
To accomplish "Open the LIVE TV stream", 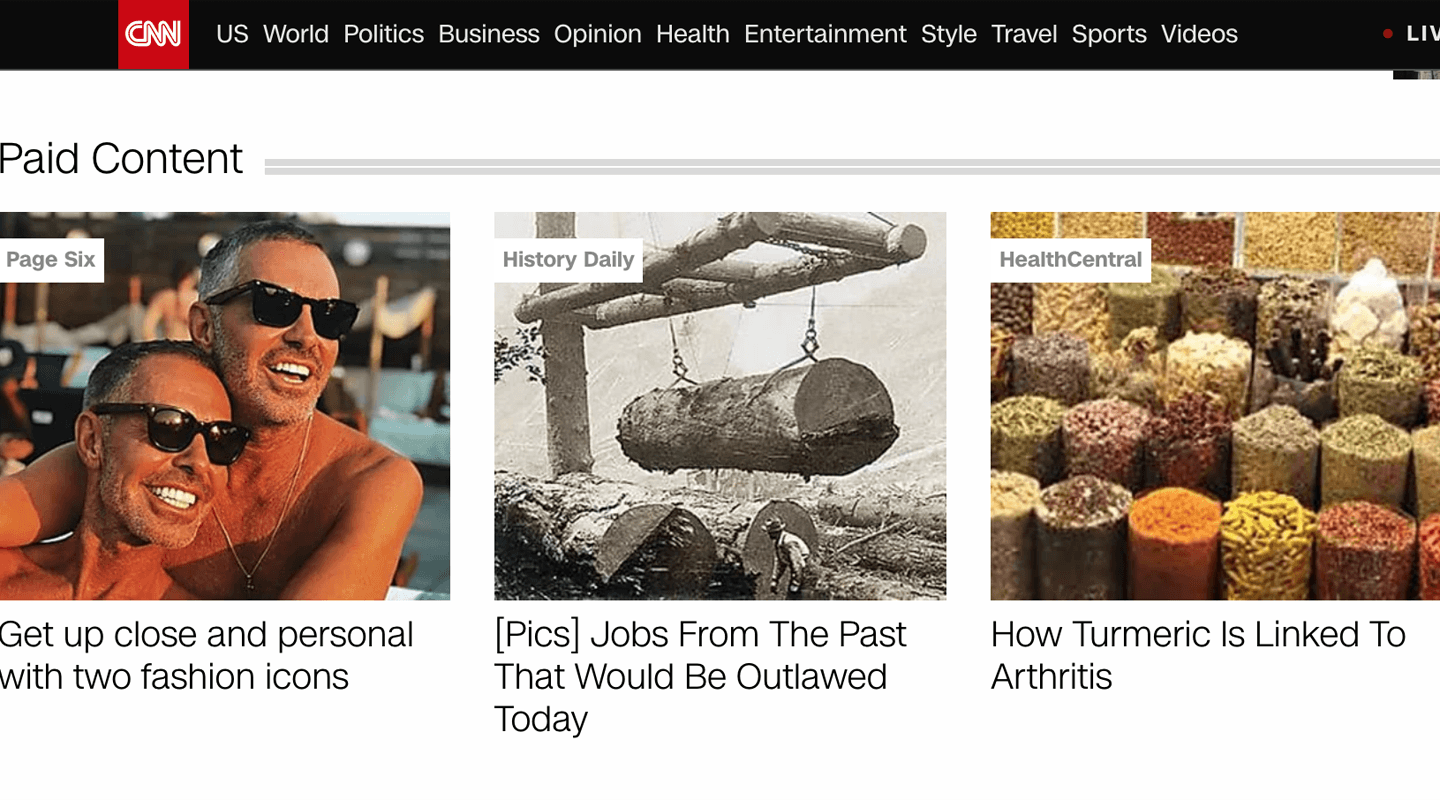I will [x=1420, y=33].
